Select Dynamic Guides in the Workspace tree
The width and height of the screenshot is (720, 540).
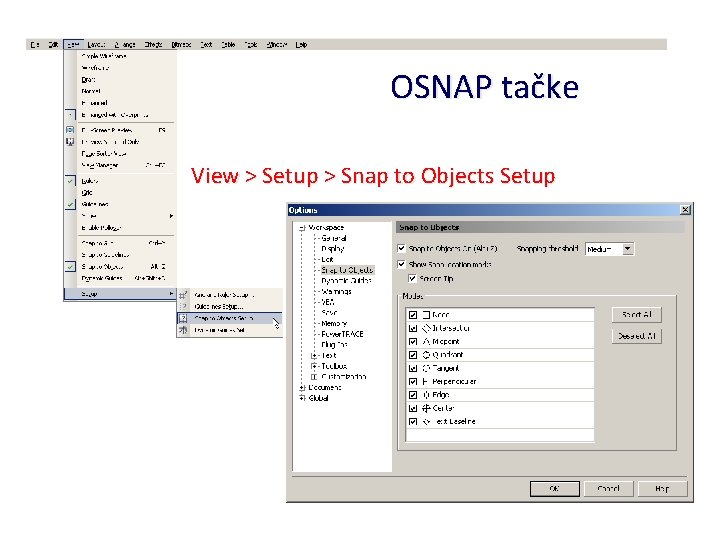(346, 281)
